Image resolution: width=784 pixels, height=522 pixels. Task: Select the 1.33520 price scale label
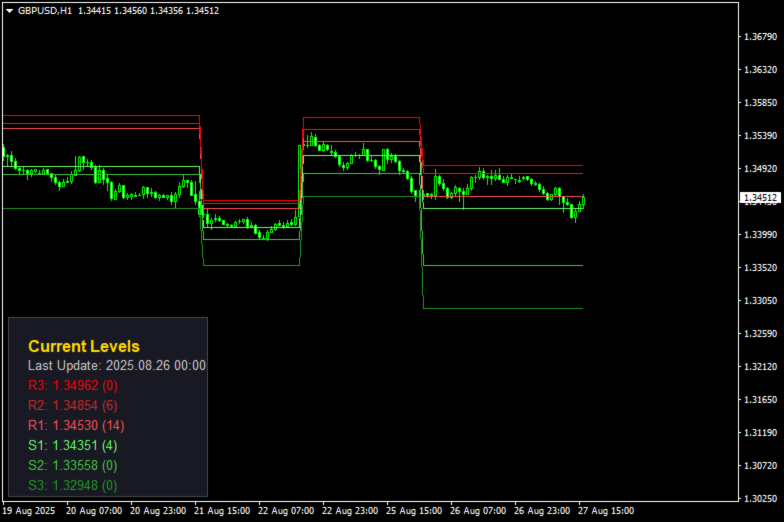click(x=760, y=268)
